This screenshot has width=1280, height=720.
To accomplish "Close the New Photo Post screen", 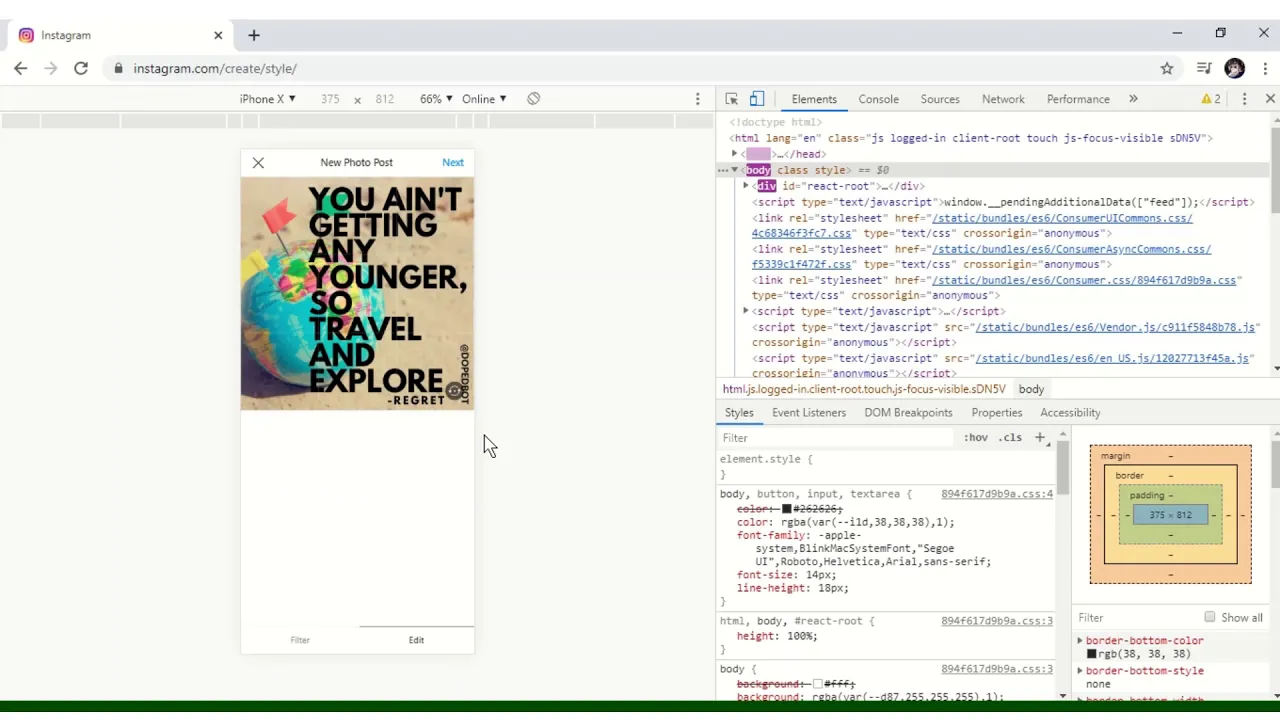I will [258, 162].
